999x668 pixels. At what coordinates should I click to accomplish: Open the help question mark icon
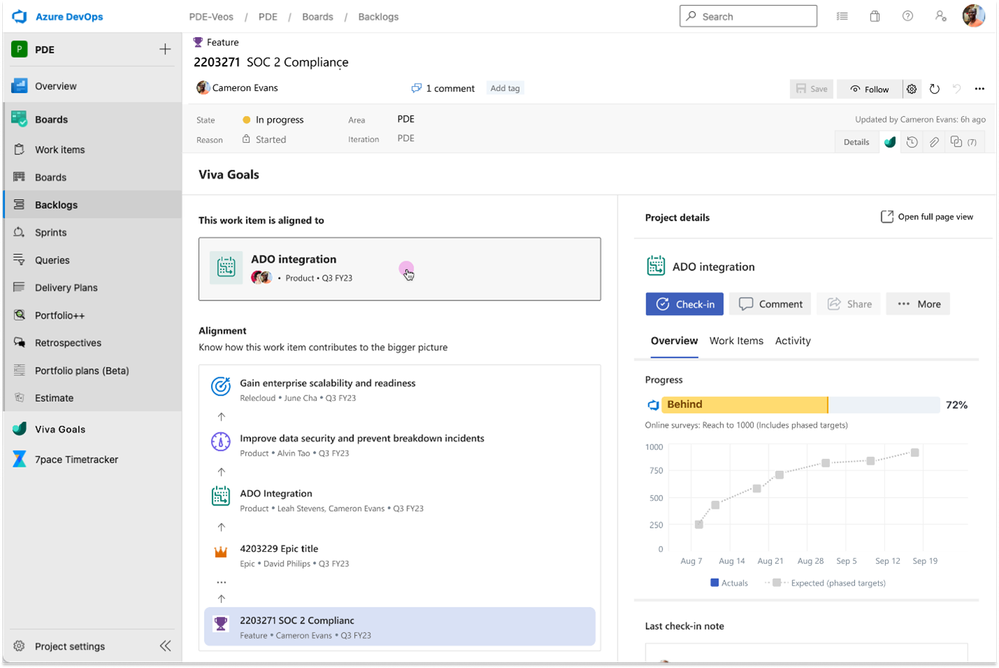[x=907, y=17]
